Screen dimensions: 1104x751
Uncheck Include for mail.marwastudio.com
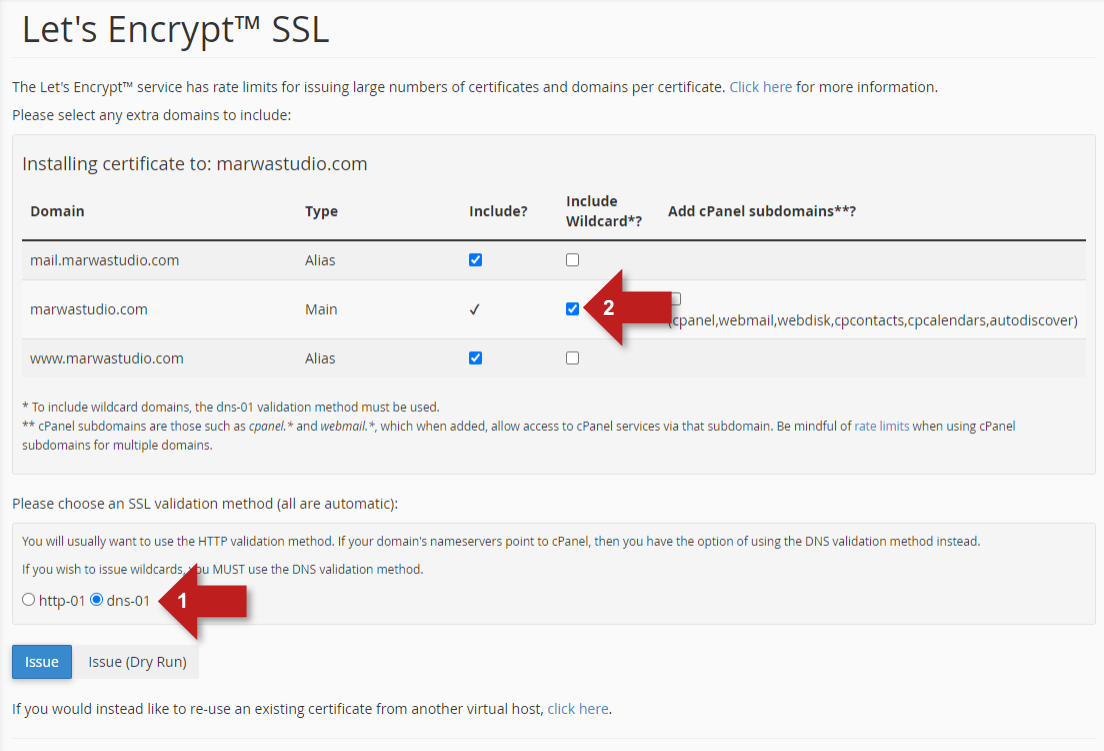click(x=475, y=260)
